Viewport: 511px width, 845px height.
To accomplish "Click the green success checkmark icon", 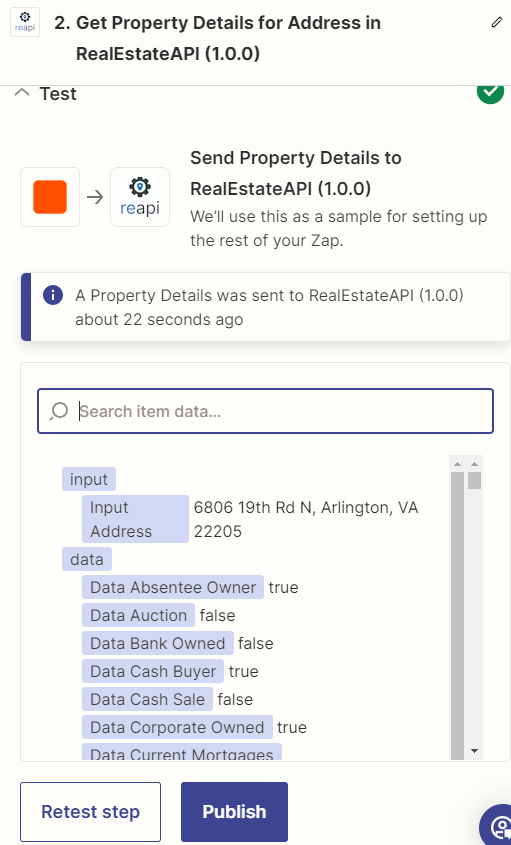I will click(491, 93).
